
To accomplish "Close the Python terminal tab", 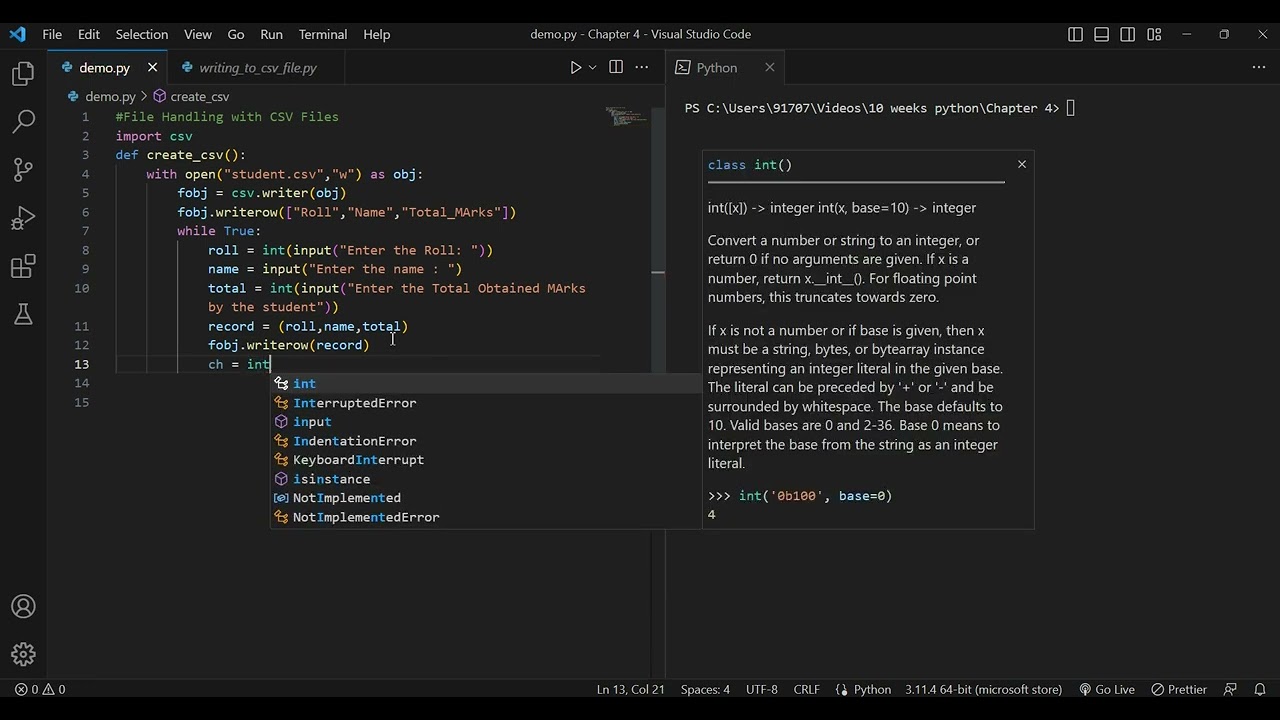I will tap(769, 67).
